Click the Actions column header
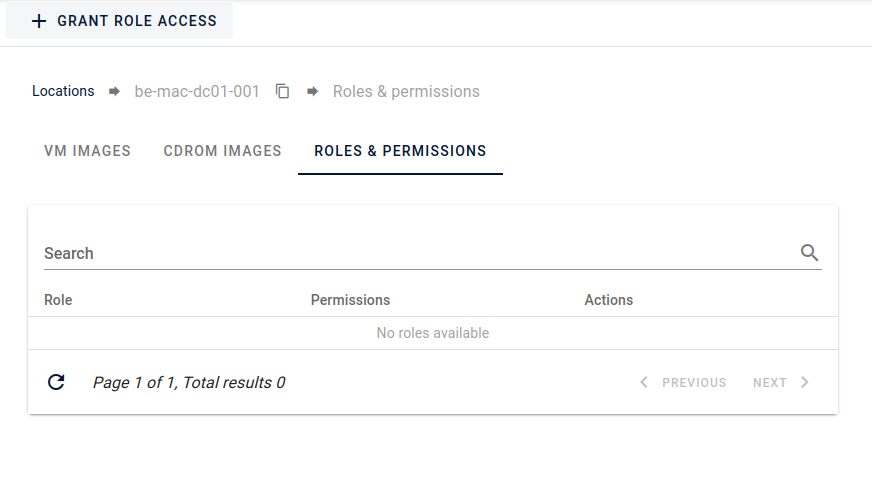Image resolution: width=872 pixels, height=478 pixels. click(608, 300)
